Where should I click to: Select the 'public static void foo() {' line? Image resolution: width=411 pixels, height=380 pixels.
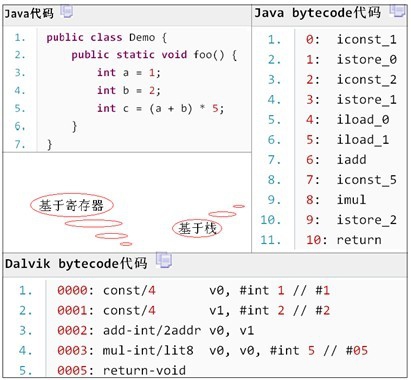click(x=154, y=55)
